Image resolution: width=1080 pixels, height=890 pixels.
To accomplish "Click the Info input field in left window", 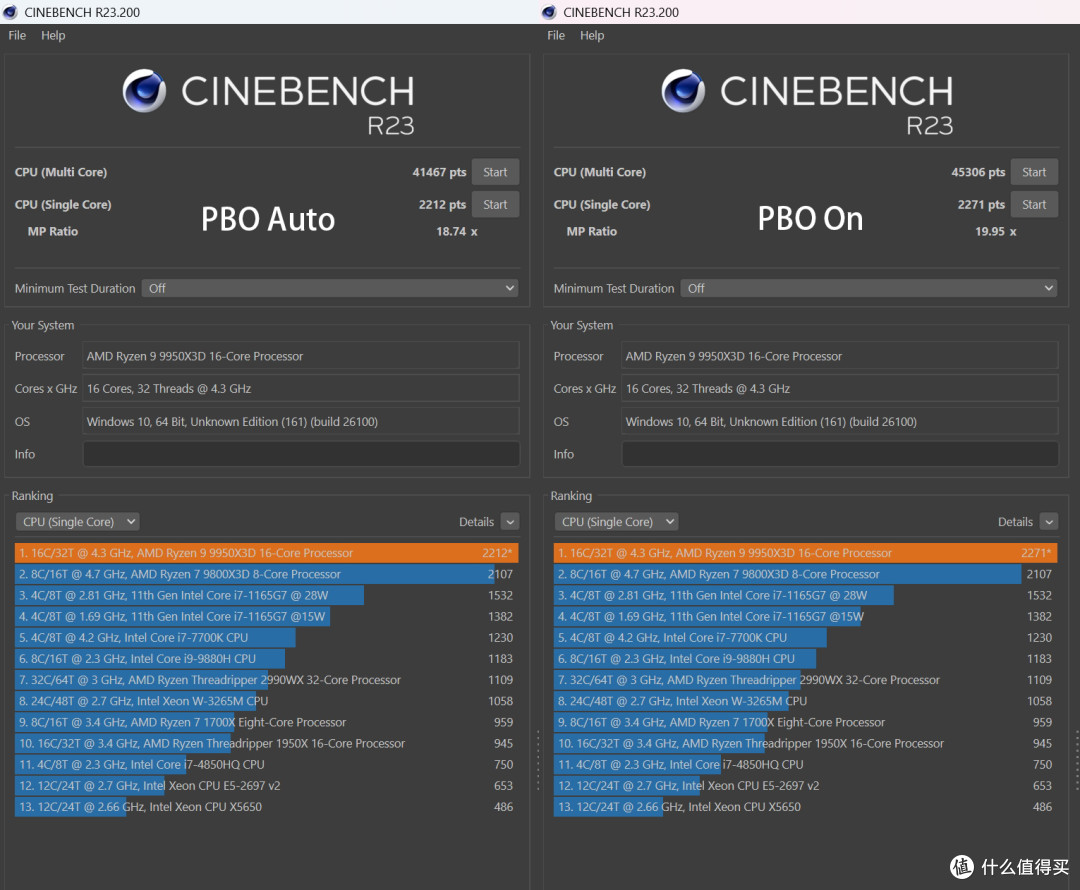I will (301, 454).
